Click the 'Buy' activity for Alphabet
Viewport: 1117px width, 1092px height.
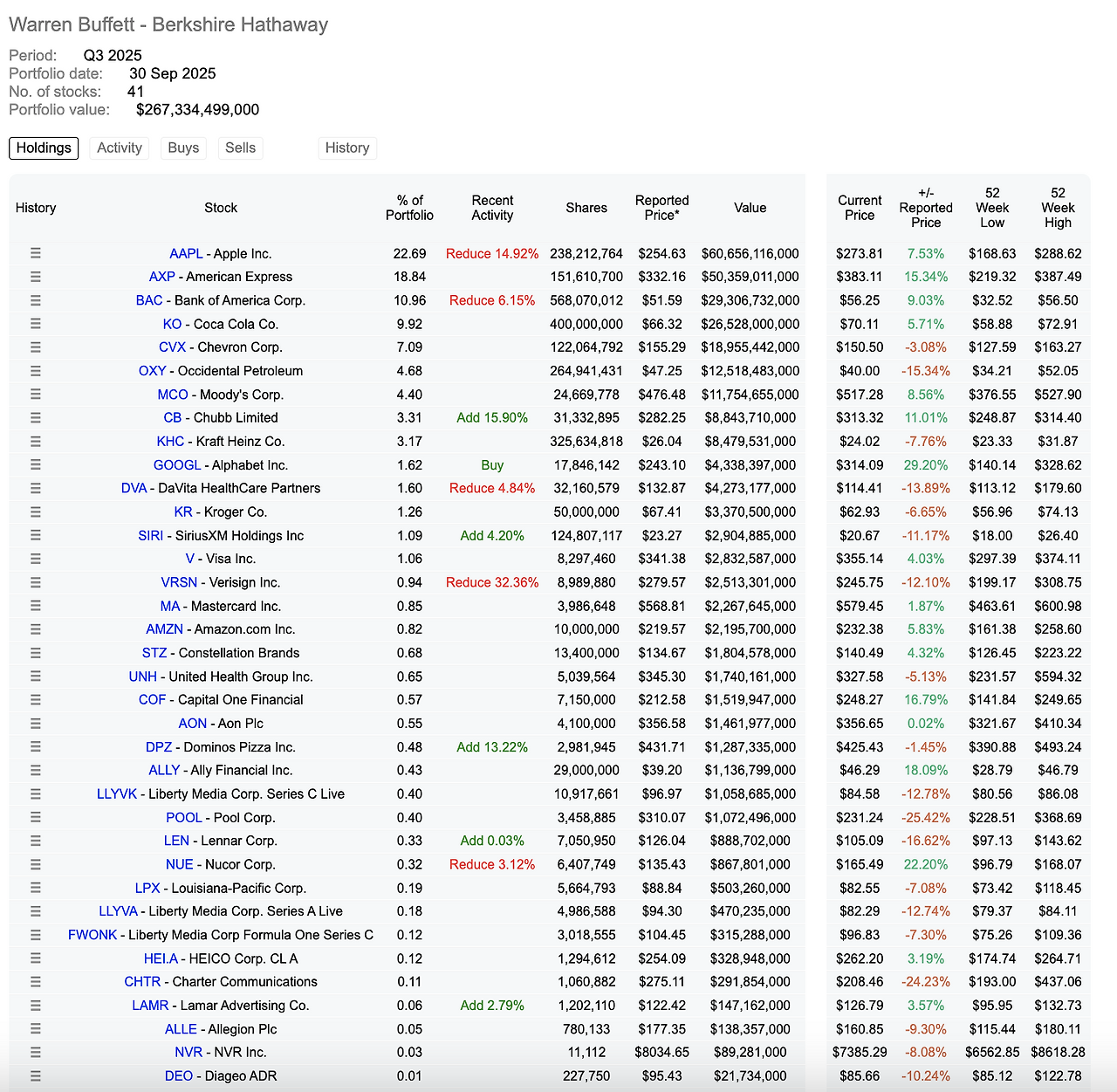(x=492, y=465)
